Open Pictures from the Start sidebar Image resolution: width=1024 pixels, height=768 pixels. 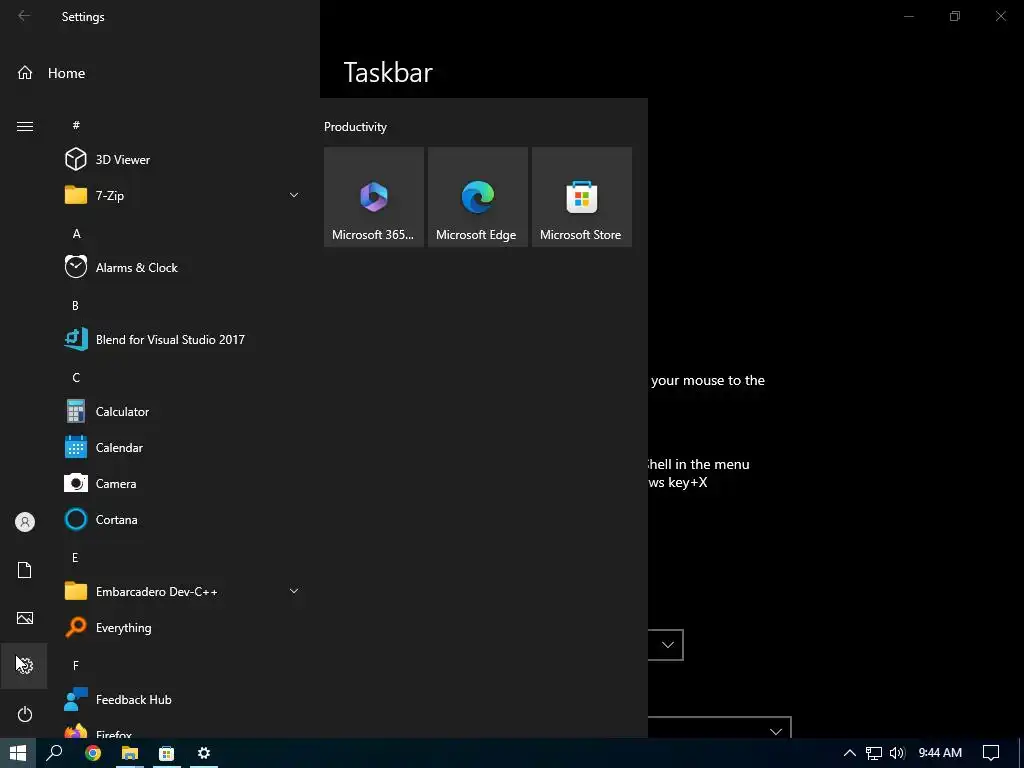(x=25, y=618)
